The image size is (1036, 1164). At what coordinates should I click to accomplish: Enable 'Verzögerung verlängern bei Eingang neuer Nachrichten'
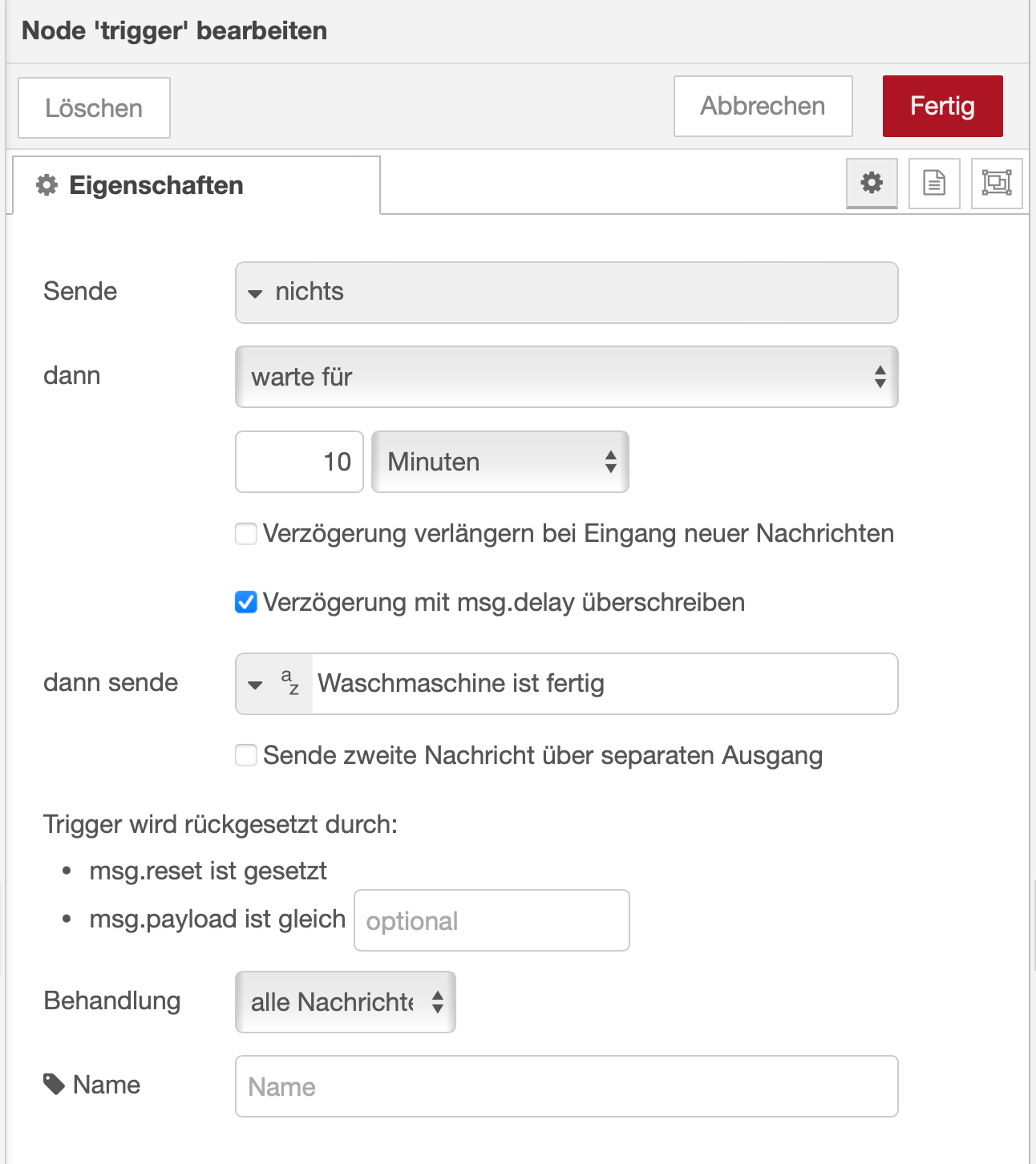pos(246,533)
